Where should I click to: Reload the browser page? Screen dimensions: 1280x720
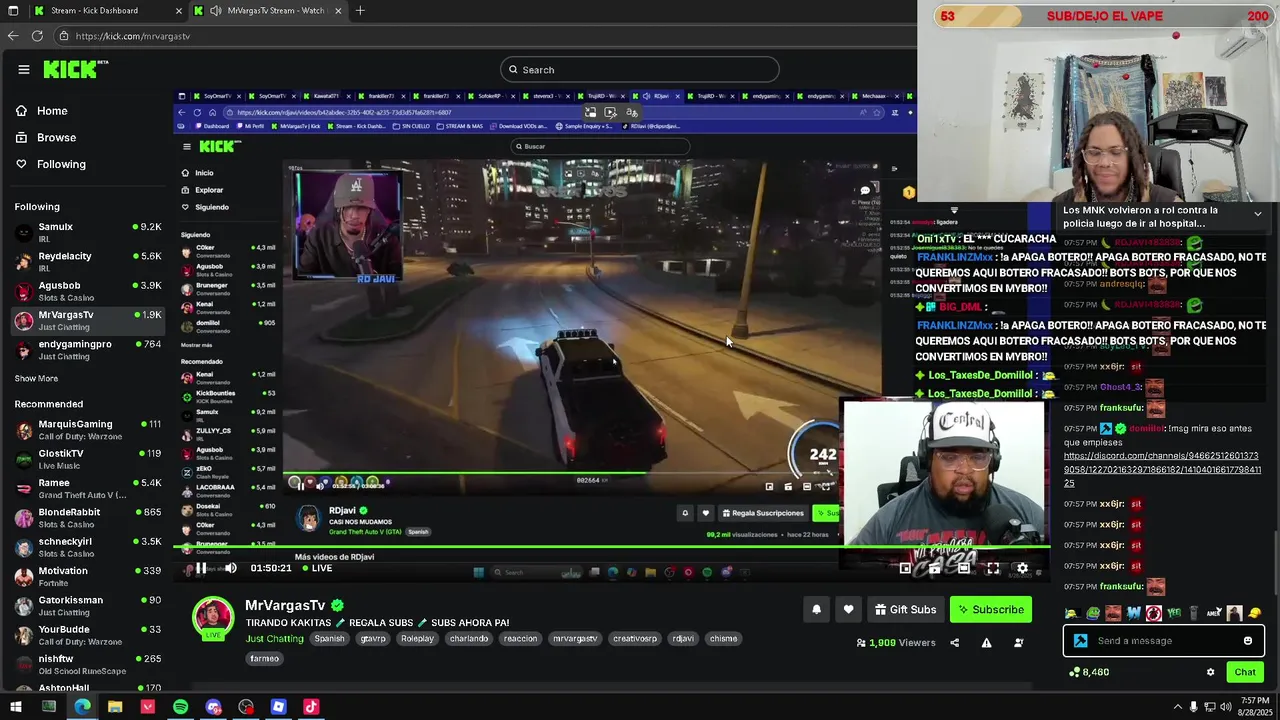click(x=37, y=36)
